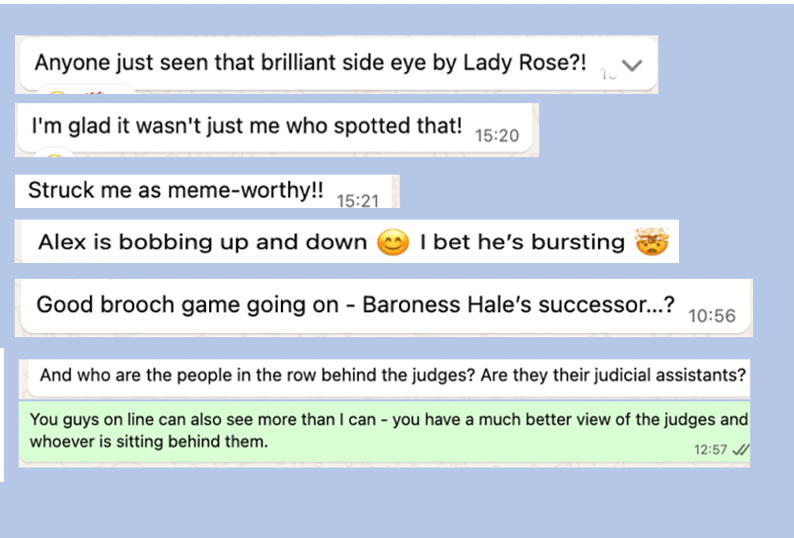Click the 'I bet he's bursting' text
Image resolution: width=794 pixels, height=538 pixels.
click(x=529, y=243)
